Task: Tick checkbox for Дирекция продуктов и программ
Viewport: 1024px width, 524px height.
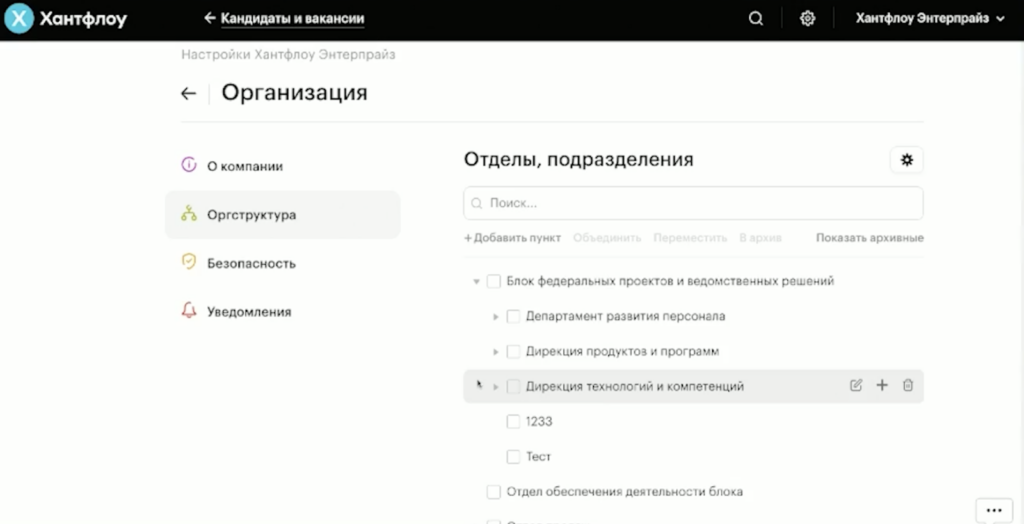Action: tap(513, 352)
